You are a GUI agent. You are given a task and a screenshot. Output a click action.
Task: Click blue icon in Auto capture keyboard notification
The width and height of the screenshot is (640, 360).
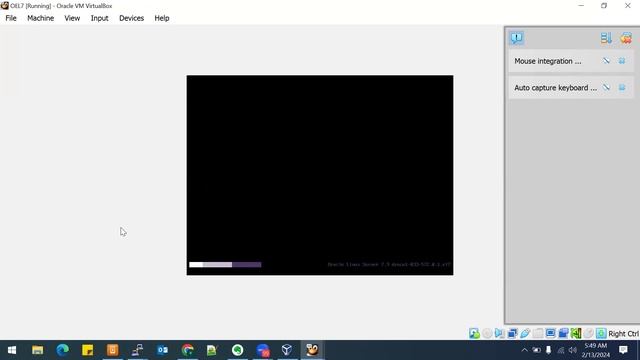coord(622,87)
